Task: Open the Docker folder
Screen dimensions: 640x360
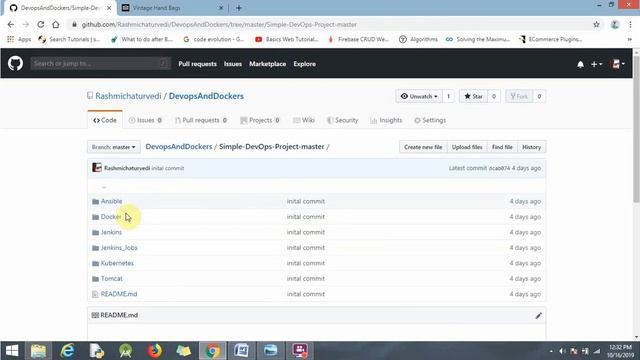Action: [111, 217]
